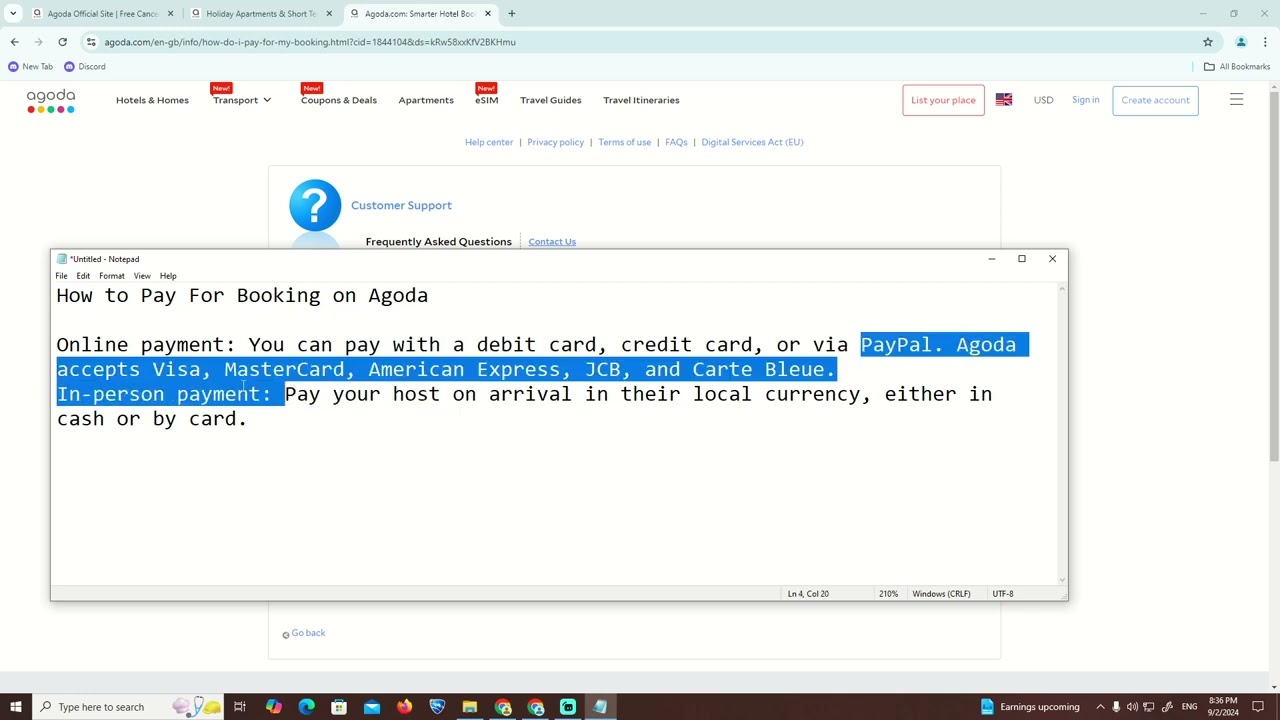Click the List your place button
The width and height of the screenshot is (1280, 720).
click(943, 100)
